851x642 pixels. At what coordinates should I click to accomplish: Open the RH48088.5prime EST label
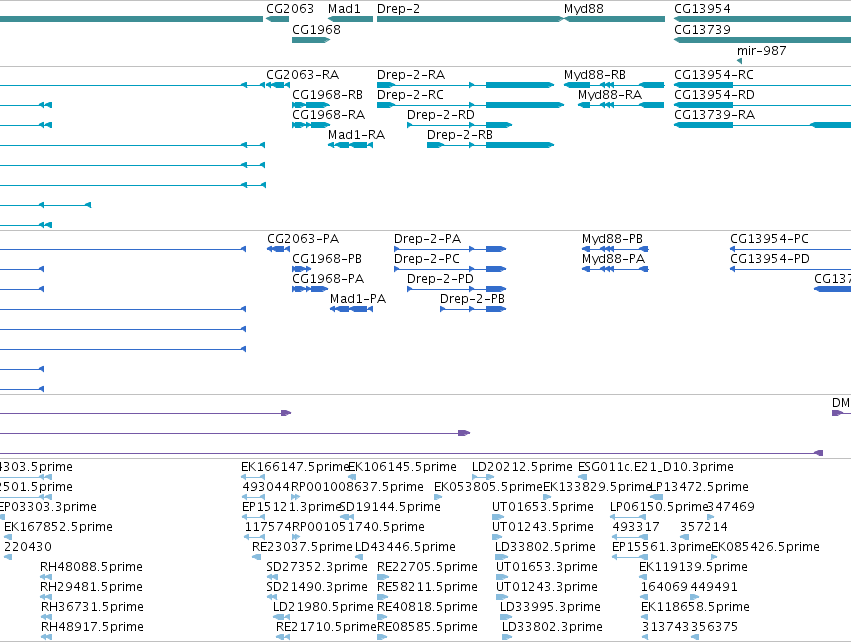(91, 568)
